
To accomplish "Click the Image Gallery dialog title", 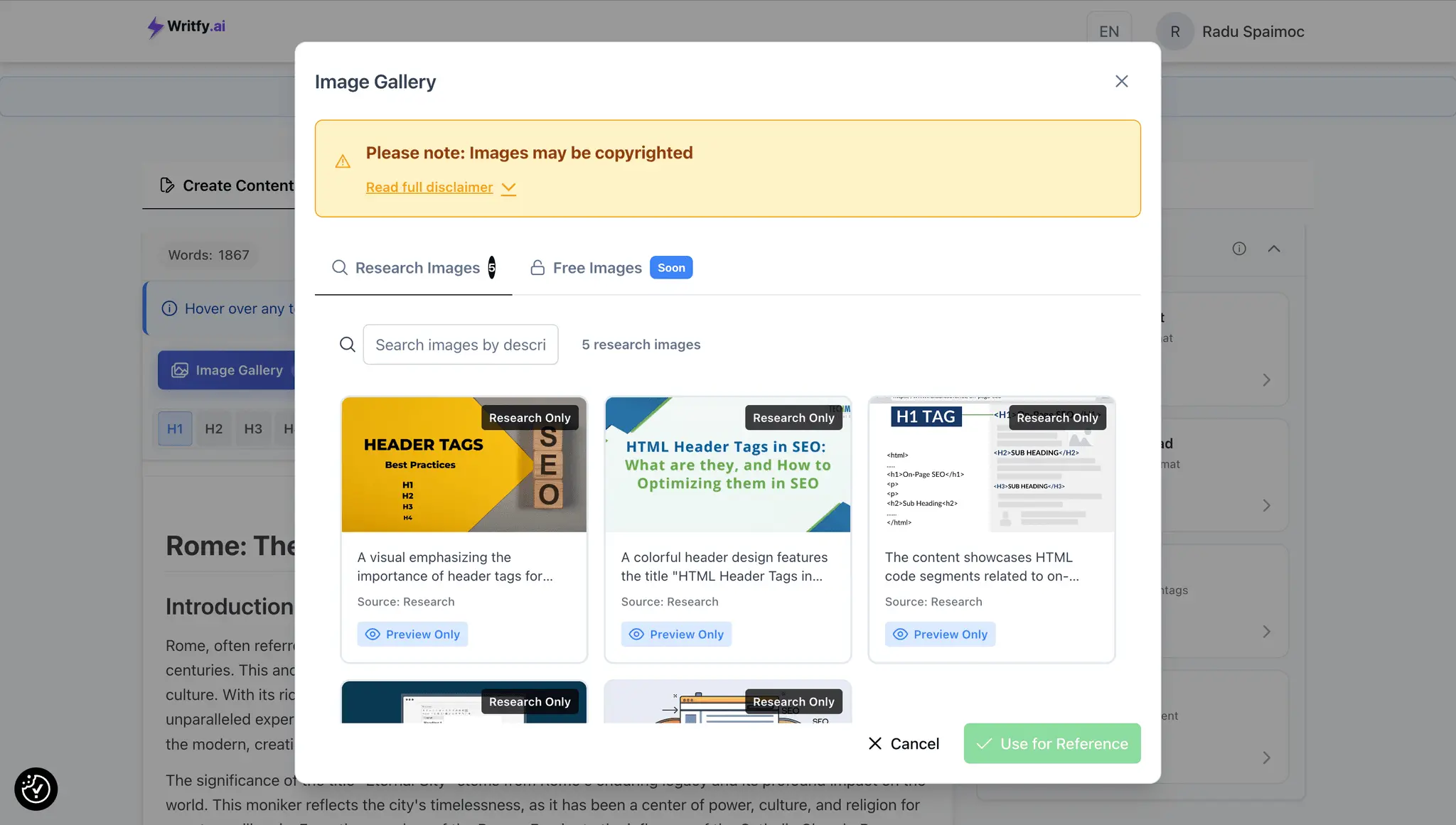I will coord(375,82).
